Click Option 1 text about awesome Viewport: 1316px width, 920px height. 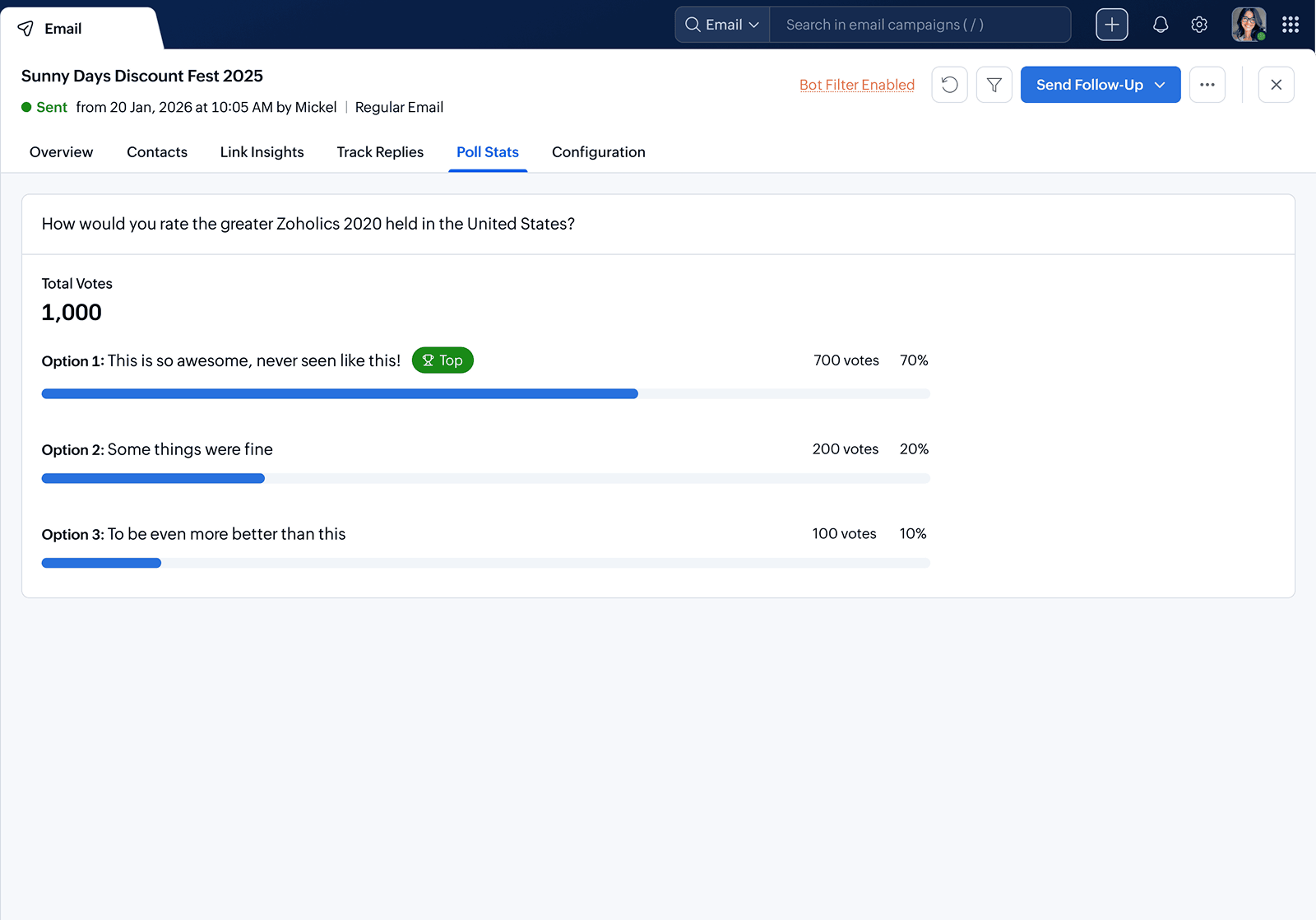point(254,360)
